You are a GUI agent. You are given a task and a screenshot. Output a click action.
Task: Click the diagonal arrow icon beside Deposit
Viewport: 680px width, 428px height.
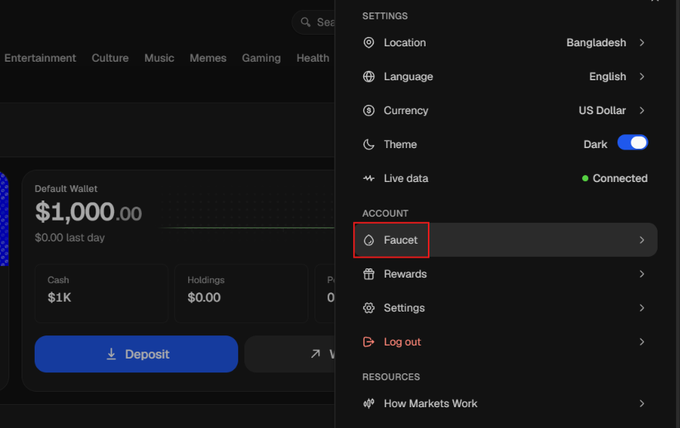coord(316,354)
